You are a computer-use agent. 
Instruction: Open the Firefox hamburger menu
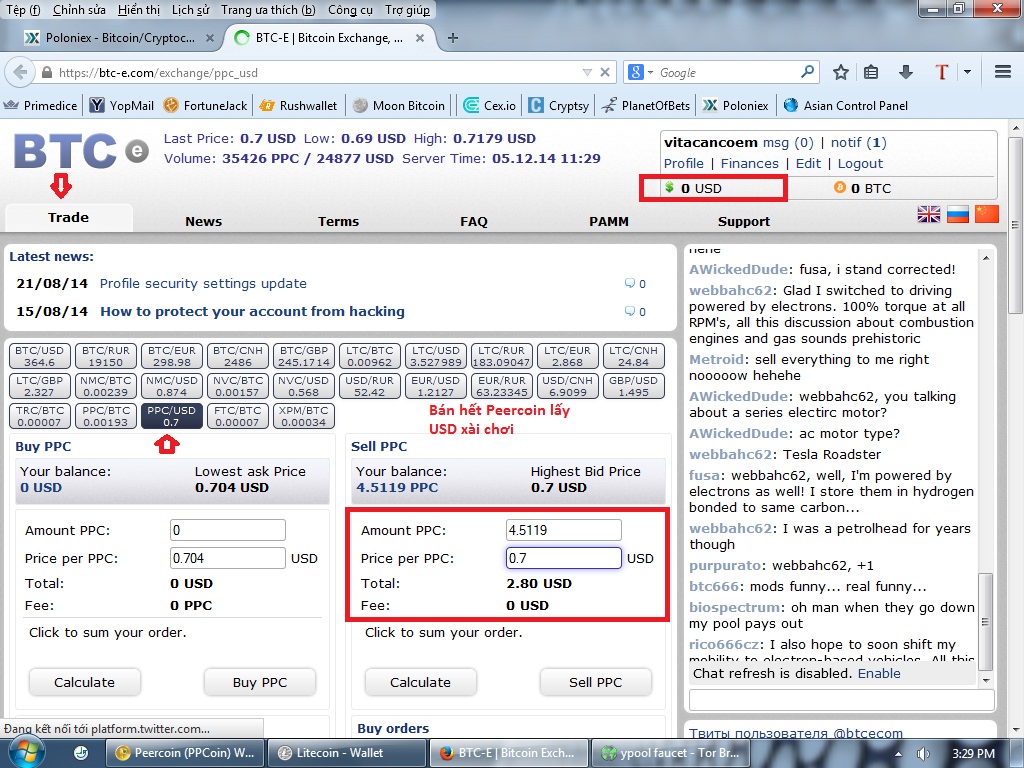pos(1002,72)
